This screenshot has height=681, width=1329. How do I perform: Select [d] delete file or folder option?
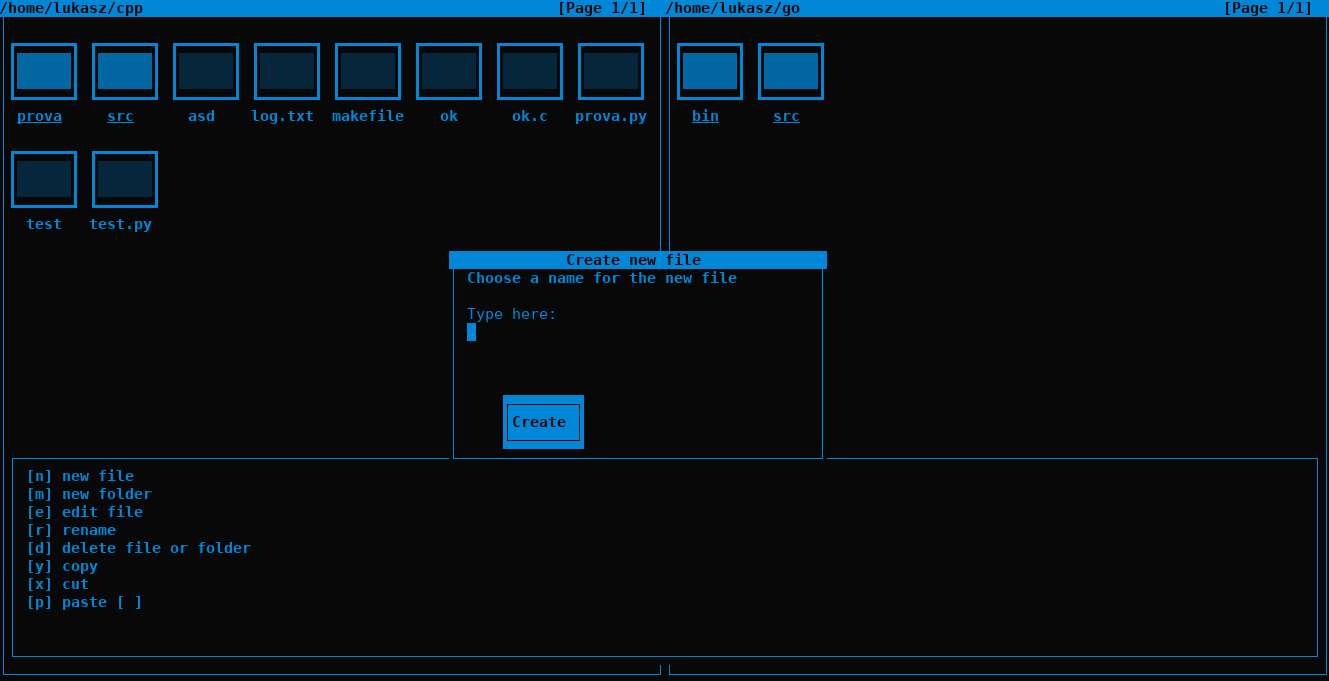pyautogui.click(x=139, y=547)
